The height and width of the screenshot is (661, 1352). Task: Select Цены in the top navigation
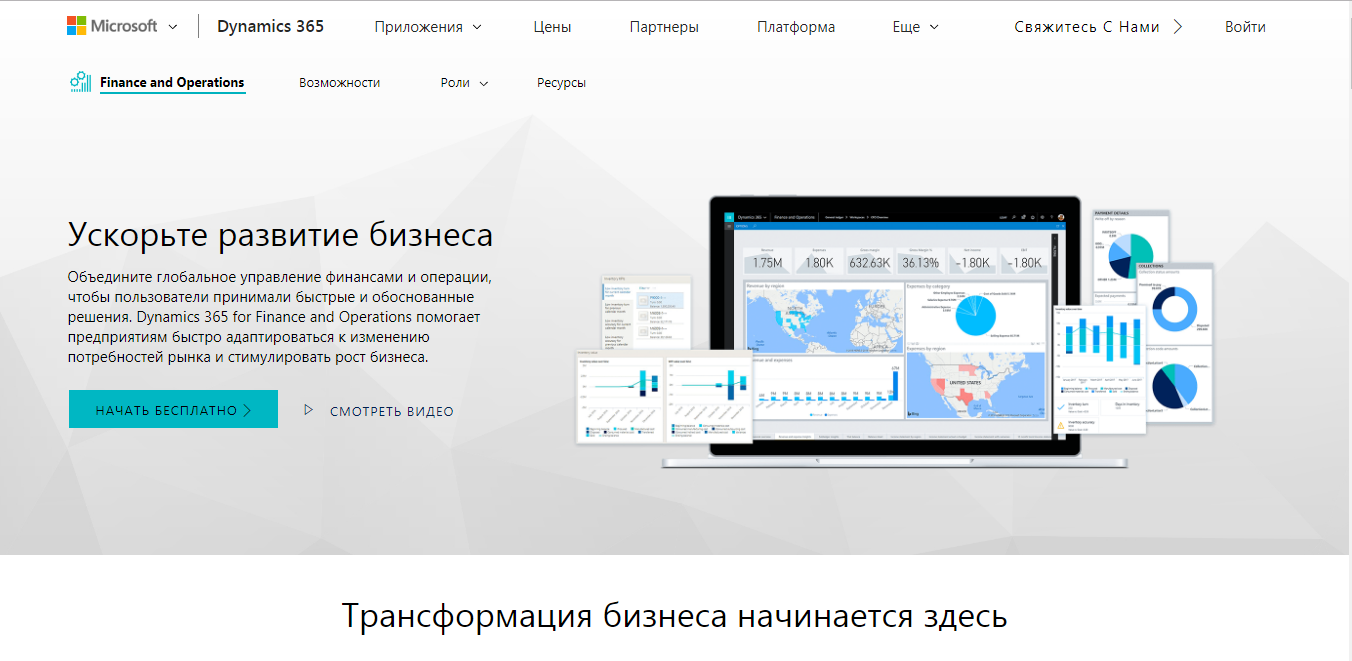(552, 27)
